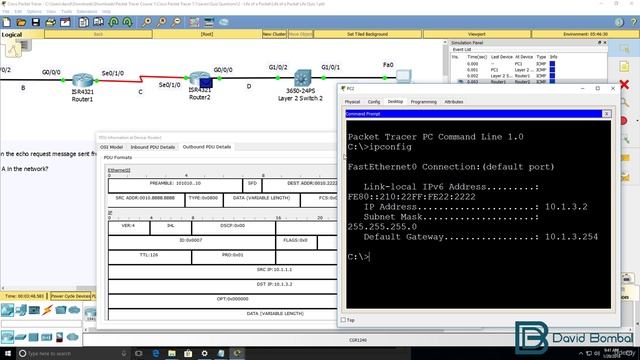Select the Hubs subcategory icon
The height and width of the screenshot is (360, 640).
[33, 337]
